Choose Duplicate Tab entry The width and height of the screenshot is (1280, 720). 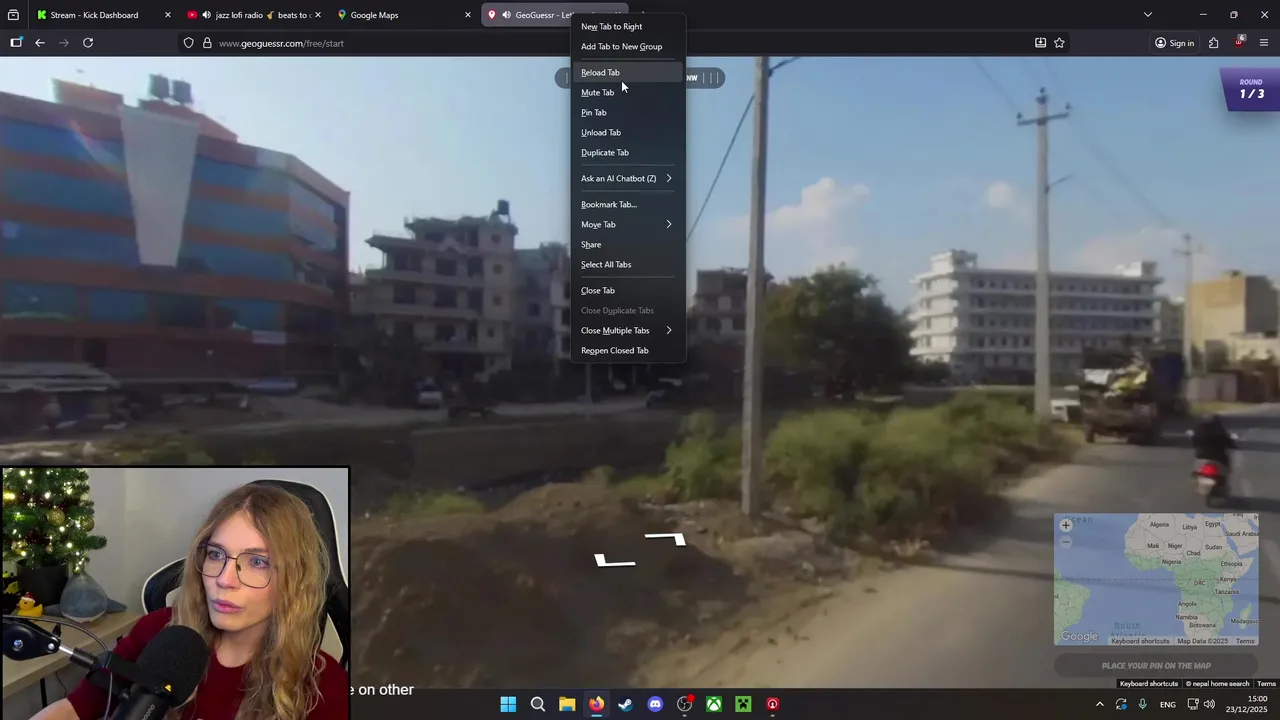(x=628, y=152)
